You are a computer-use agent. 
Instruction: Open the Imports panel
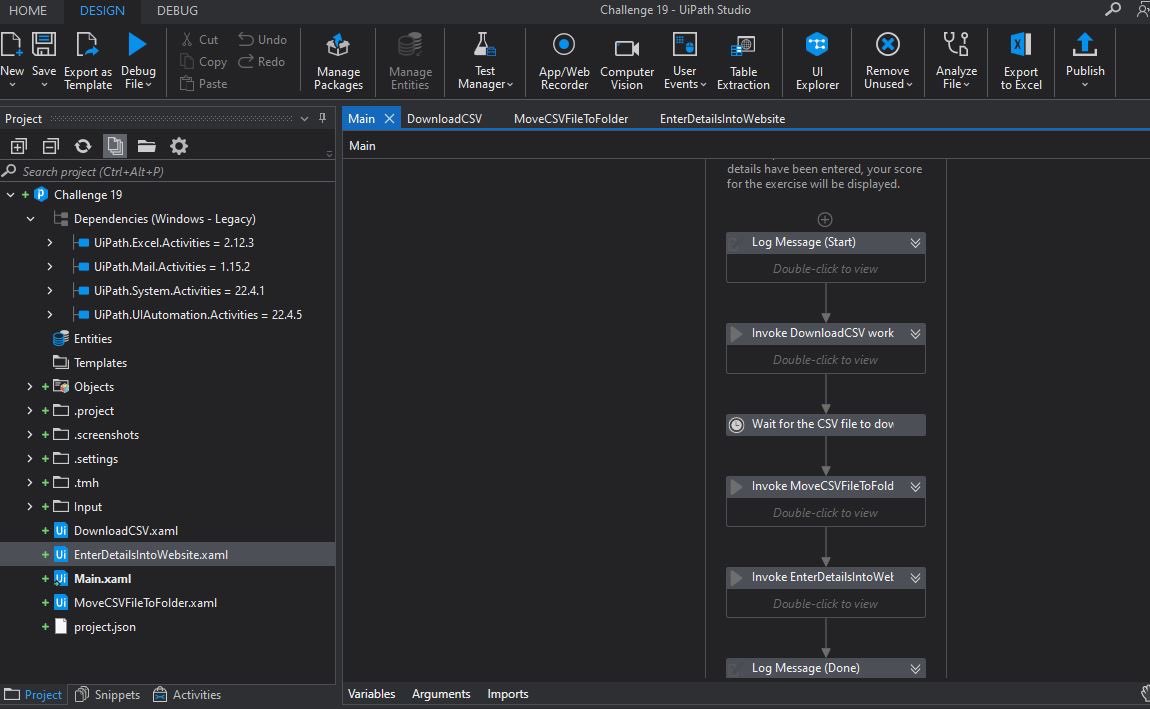pos(508,694)
